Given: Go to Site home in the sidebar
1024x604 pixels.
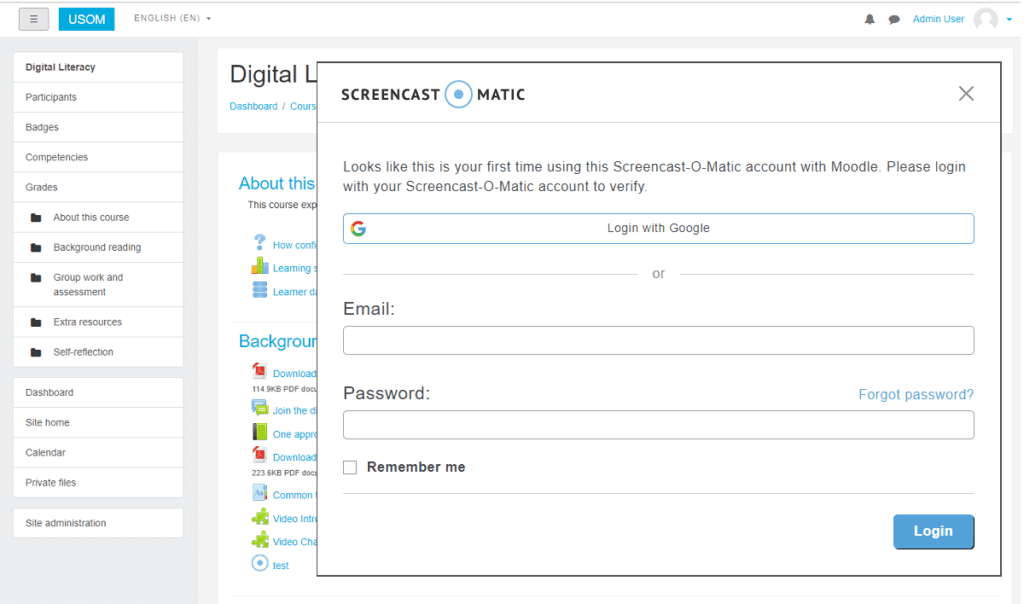Looking at the screenshot, I should click(x=98, y=422).
